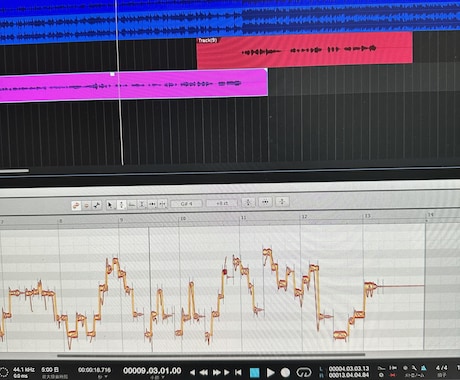Click the rewind button

point(204,372)
